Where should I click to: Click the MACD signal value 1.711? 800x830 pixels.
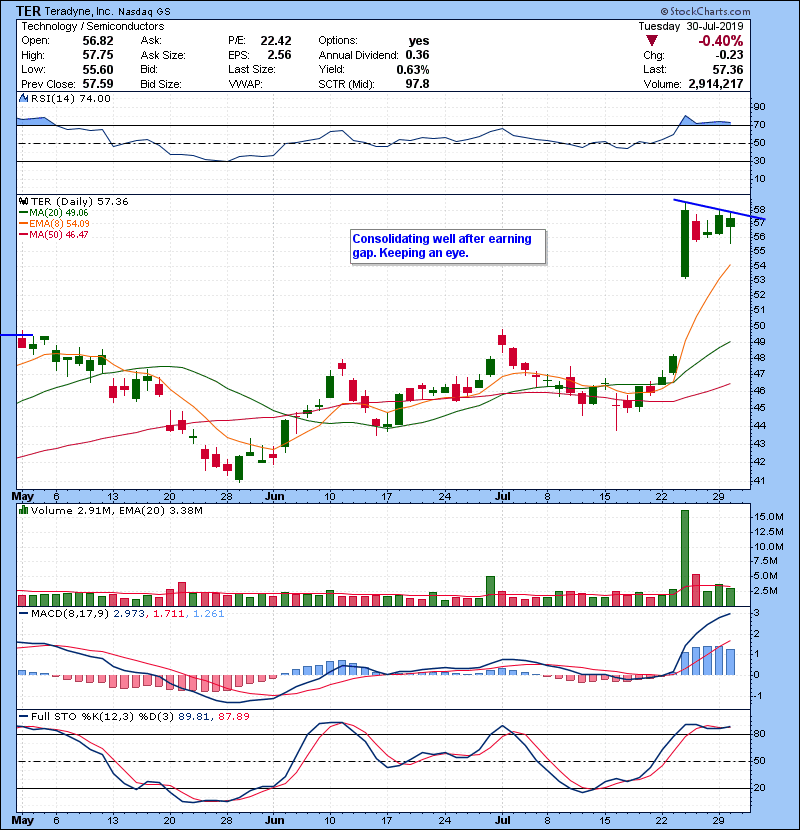(168, 614)
